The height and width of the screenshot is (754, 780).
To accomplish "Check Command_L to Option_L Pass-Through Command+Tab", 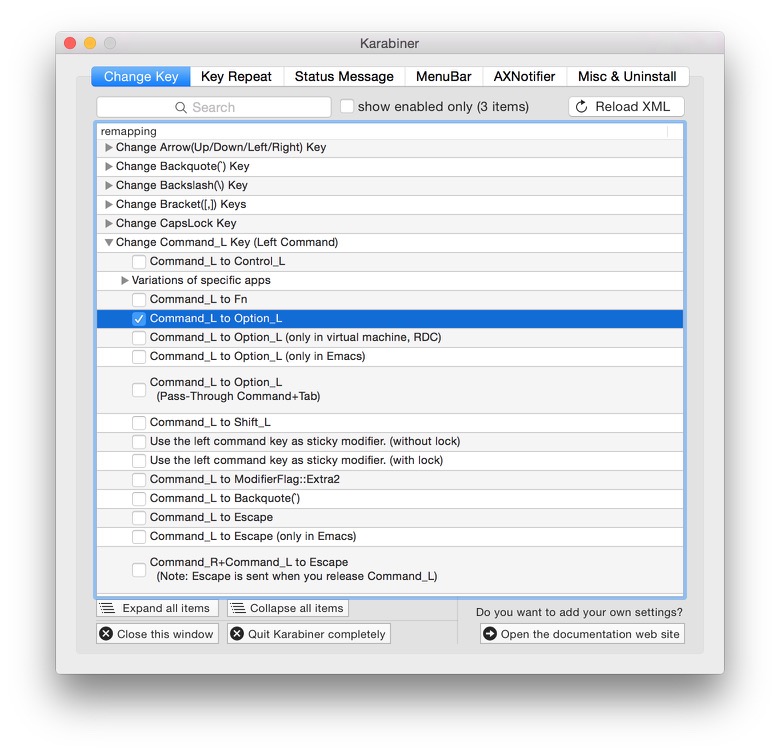I will click(x=139, y=389).
